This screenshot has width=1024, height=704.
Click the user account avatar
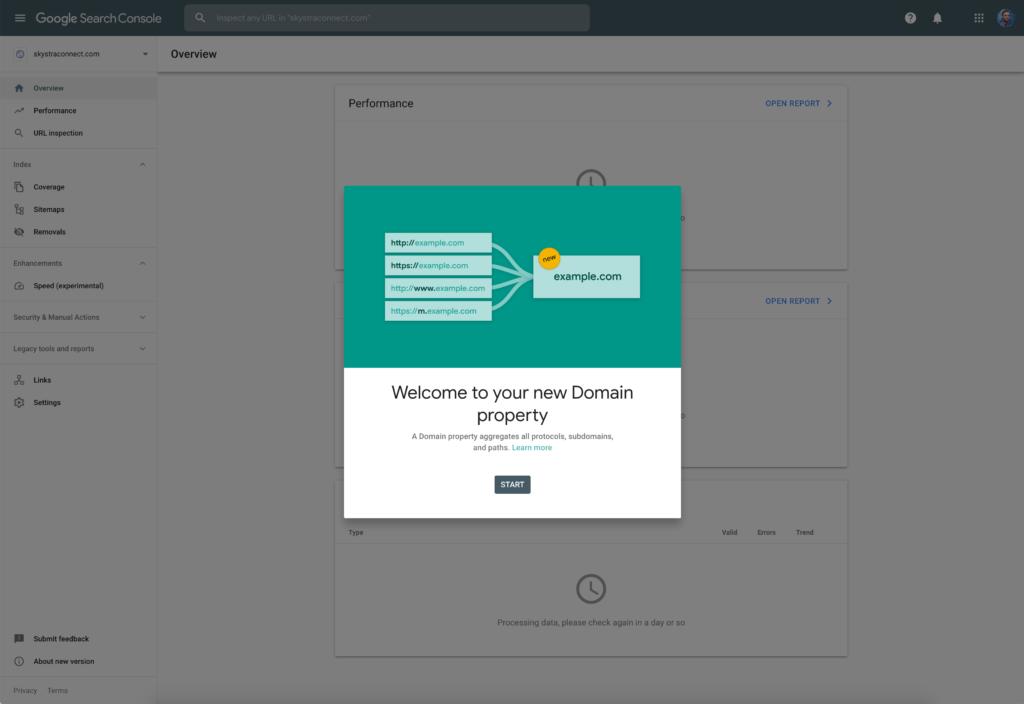click(x=1006, y=18)
